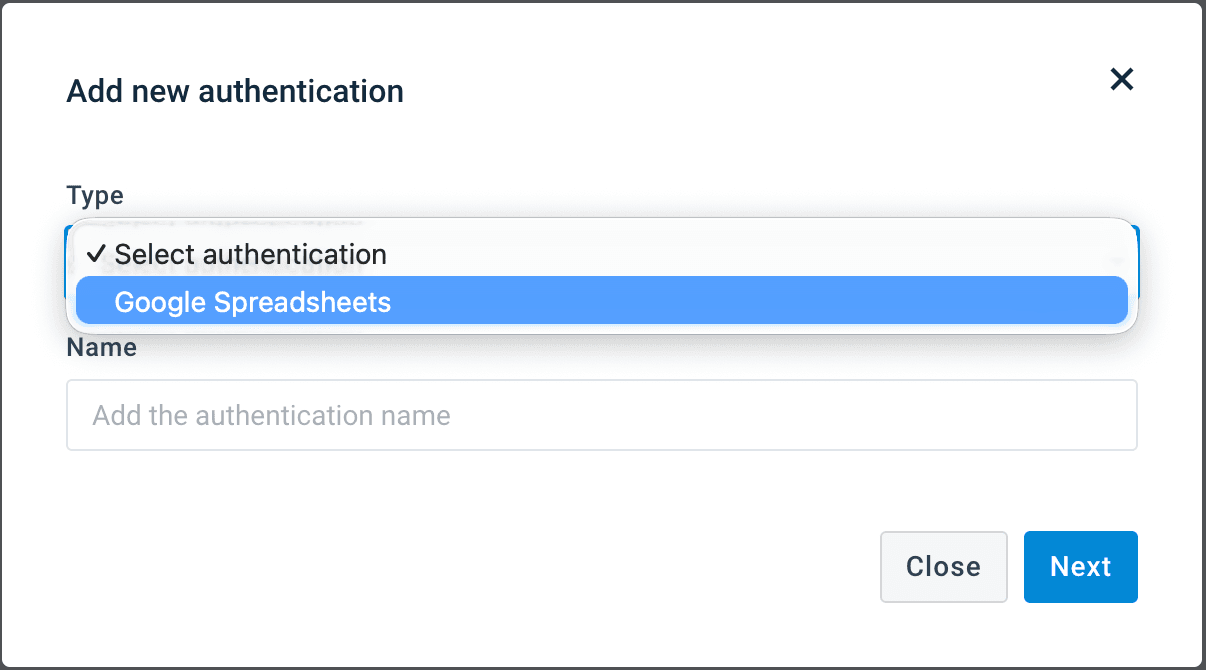Screen dimensions: 1206x670
Task: Click the Add new authentication title
Action: click(x=235, y=91)
